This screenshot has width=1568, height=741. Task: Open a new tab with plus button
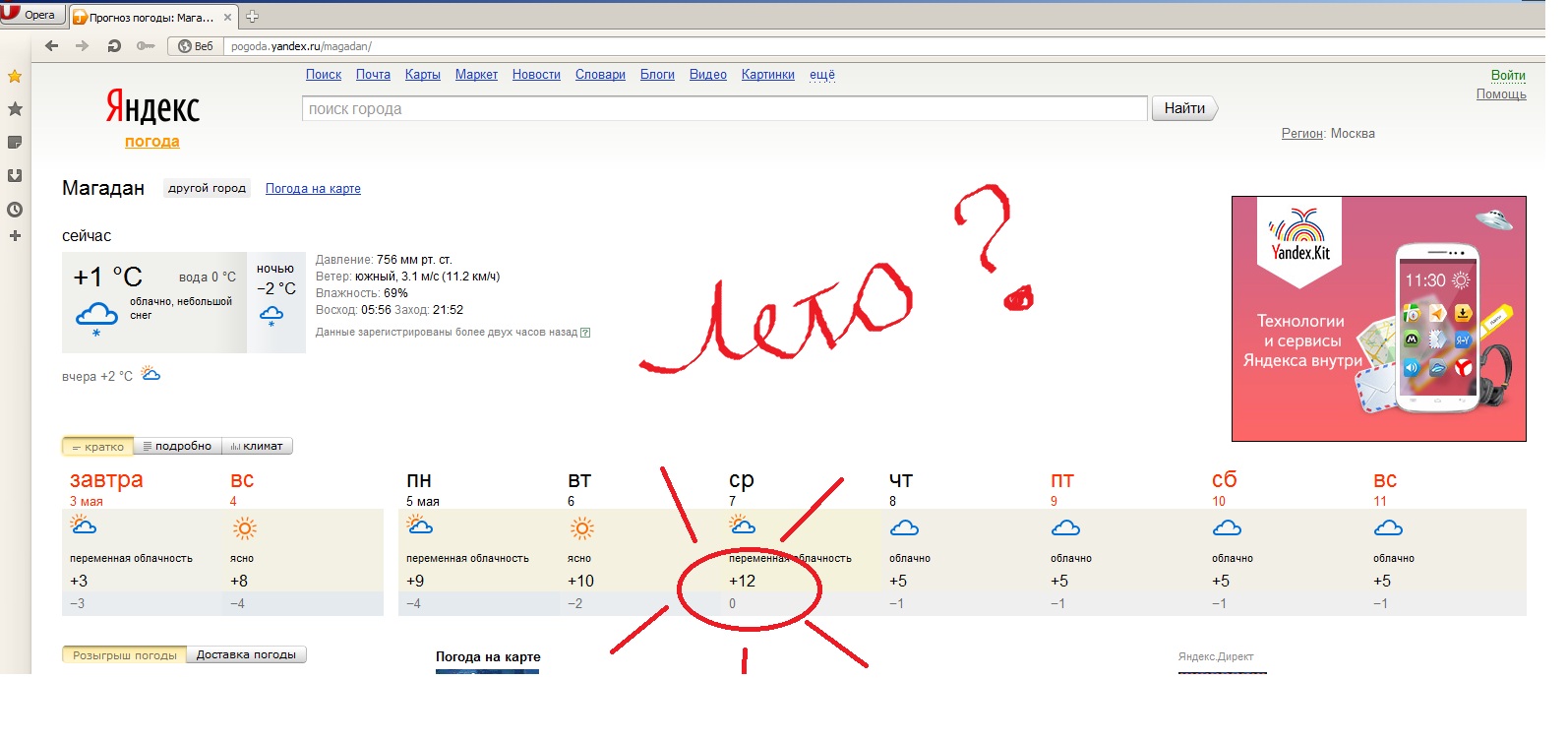252,17
